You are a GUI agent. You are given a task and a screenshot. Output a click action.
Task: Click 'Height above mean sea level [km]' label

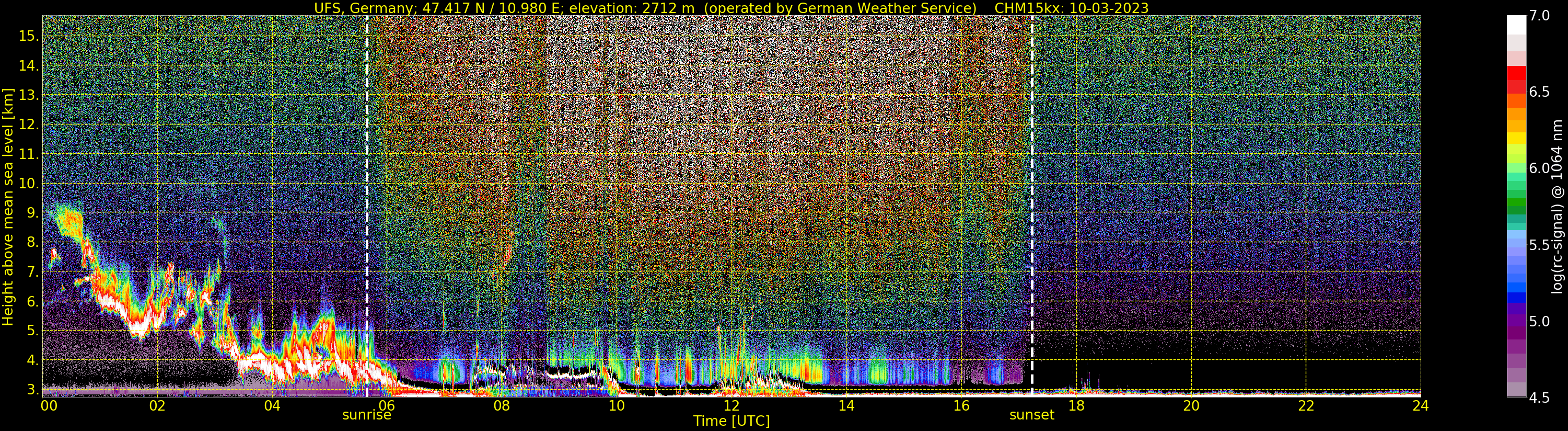(8, 207)
